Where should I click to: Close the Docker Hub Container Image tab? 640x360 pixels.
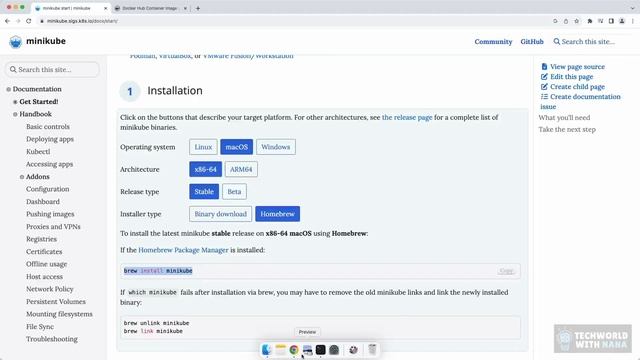(185, 8)
